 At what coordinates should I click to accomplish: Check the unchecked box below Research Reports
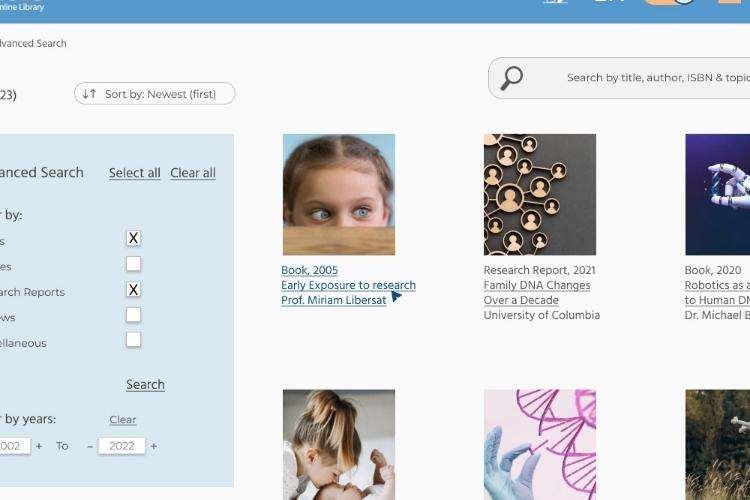[x=133, y=314]
